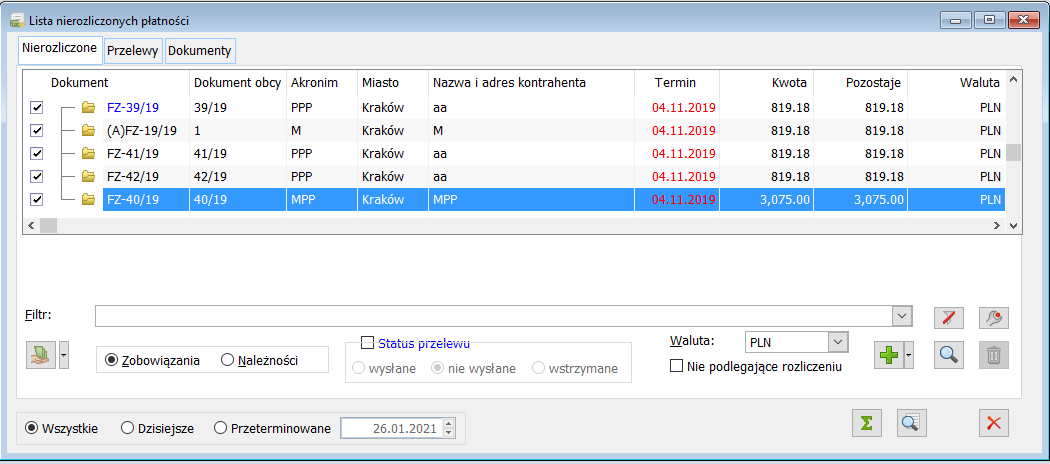Viewport: 1050px width, 464px height.
Task: Sort by the Termin column header
Action: pos(677,83)
